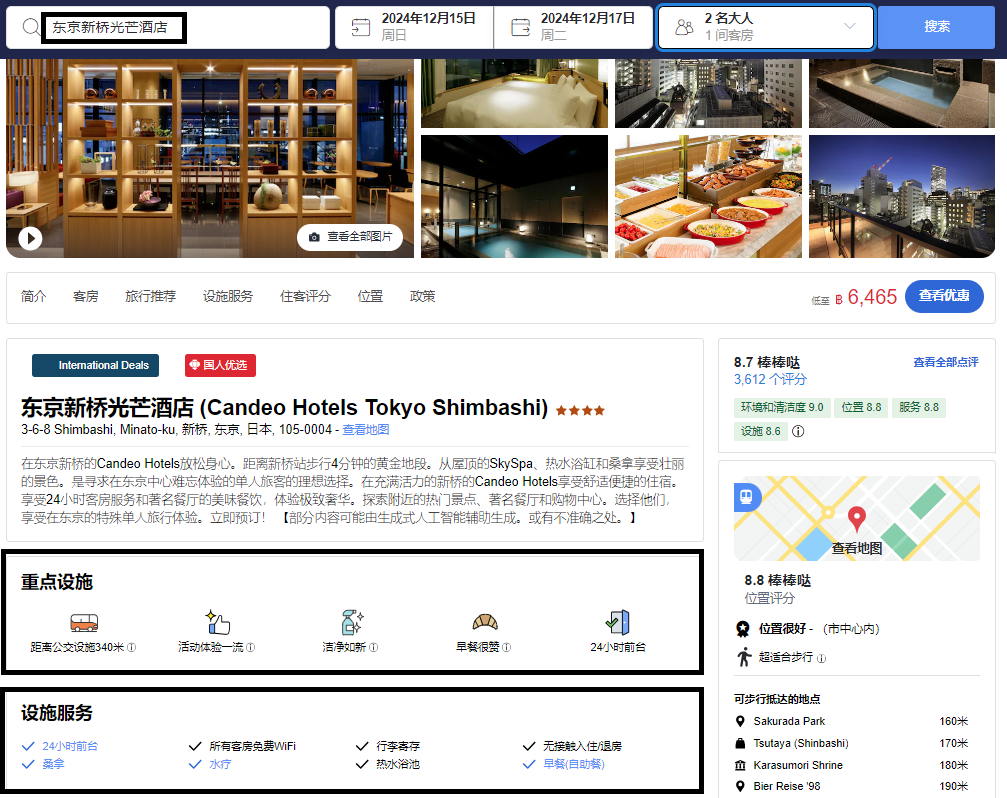This screenshot has width=1007, height=798.
Task: Click the bus icon for 距离公交设施340米
Action: coord(84,622)
